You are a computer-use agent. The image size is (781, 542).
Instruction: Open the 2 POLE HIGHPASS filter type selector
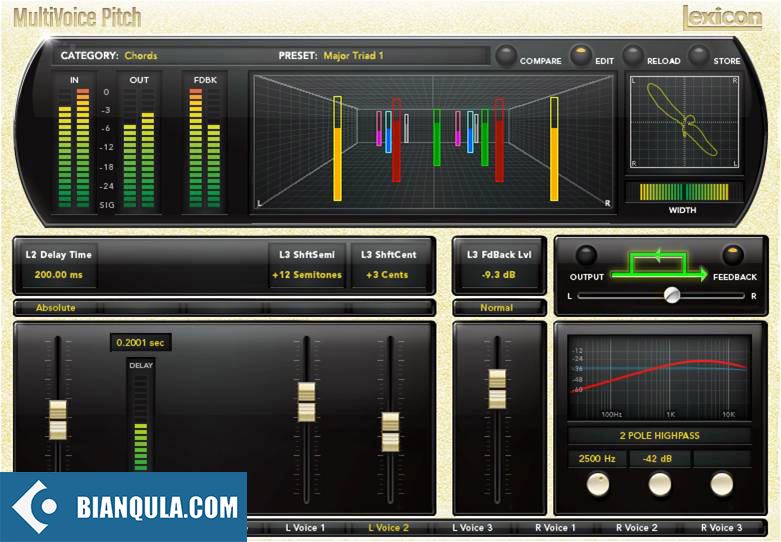pyautogui.click(x=659, y=435)
